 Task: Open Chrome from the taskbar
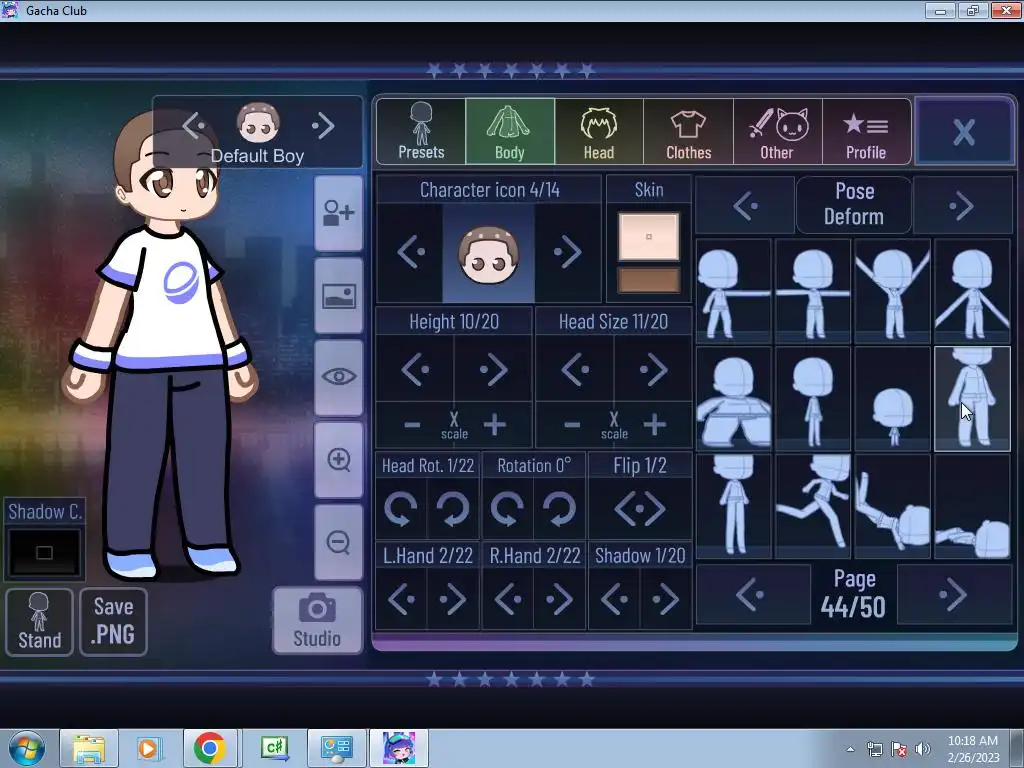click(x=210, y=748)
